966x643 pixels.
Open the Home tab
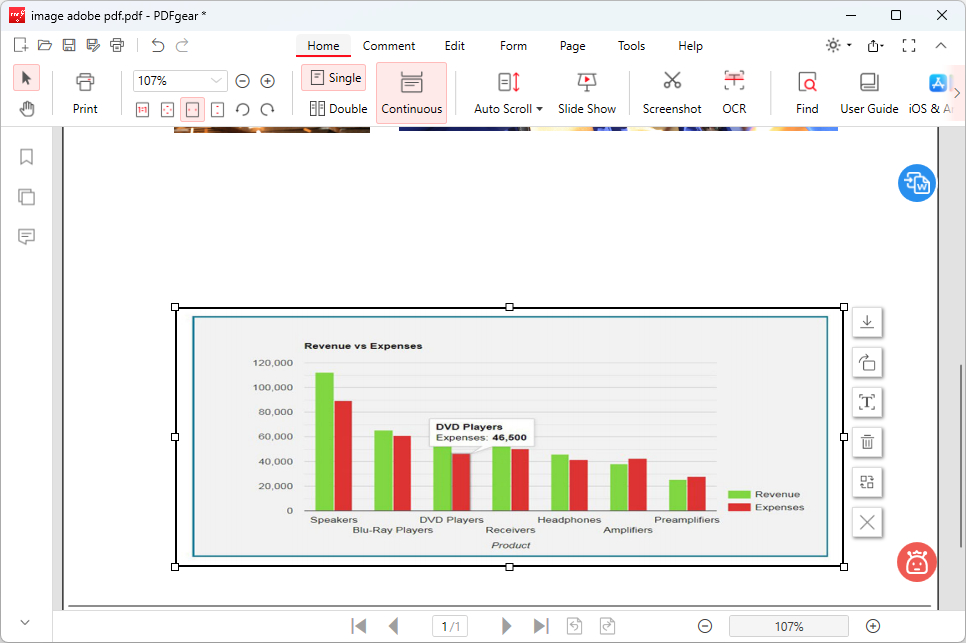pyautogui.click(x=323, y=46)
